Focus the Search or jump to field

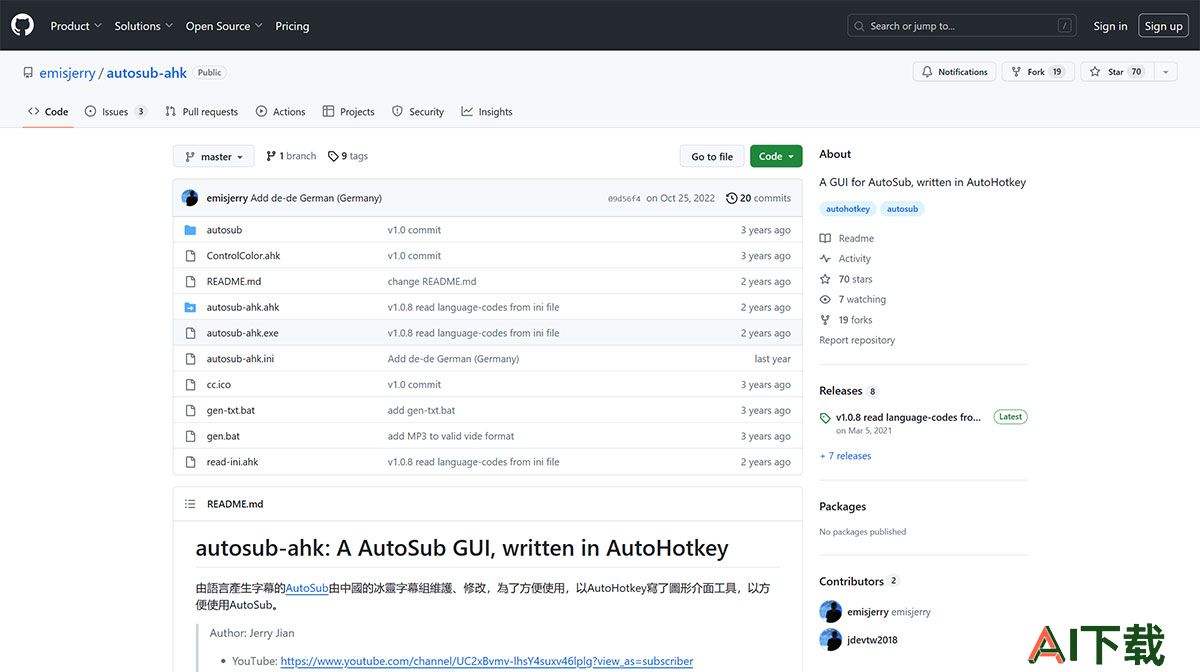[x=962, y=26]
